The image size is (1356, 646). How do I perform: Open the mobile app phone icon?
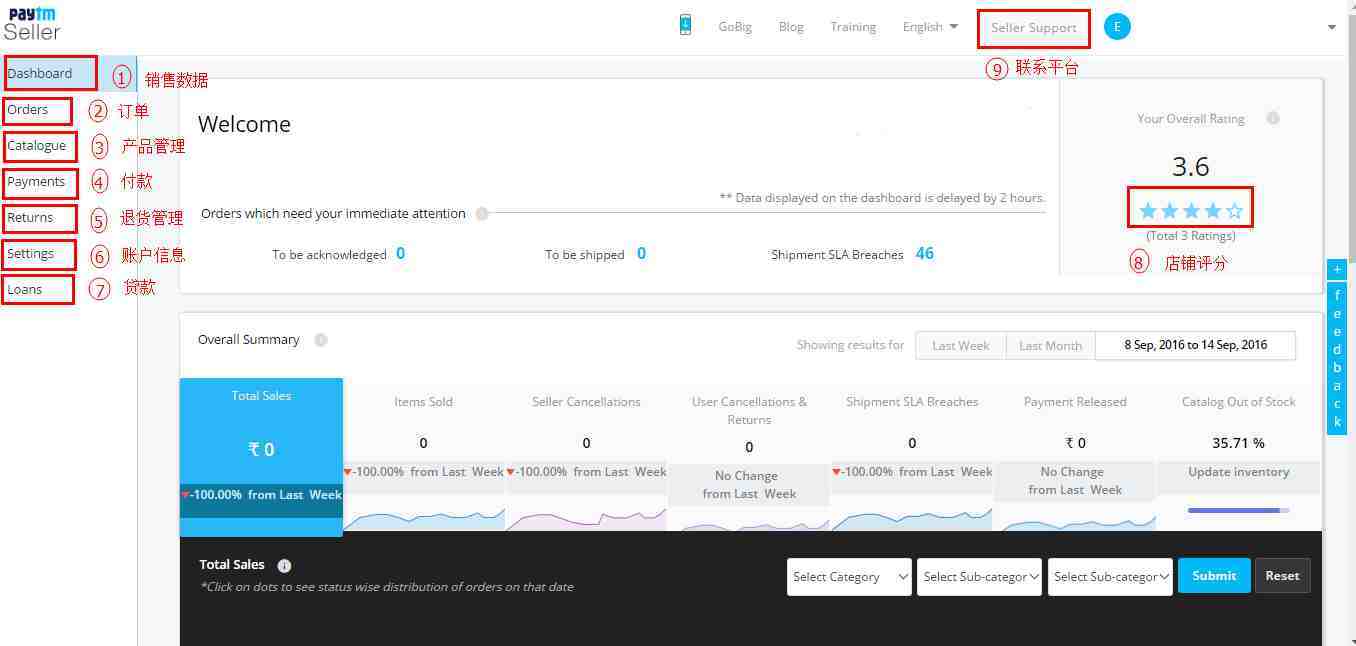pyautogui.click(x=685, y=25)
